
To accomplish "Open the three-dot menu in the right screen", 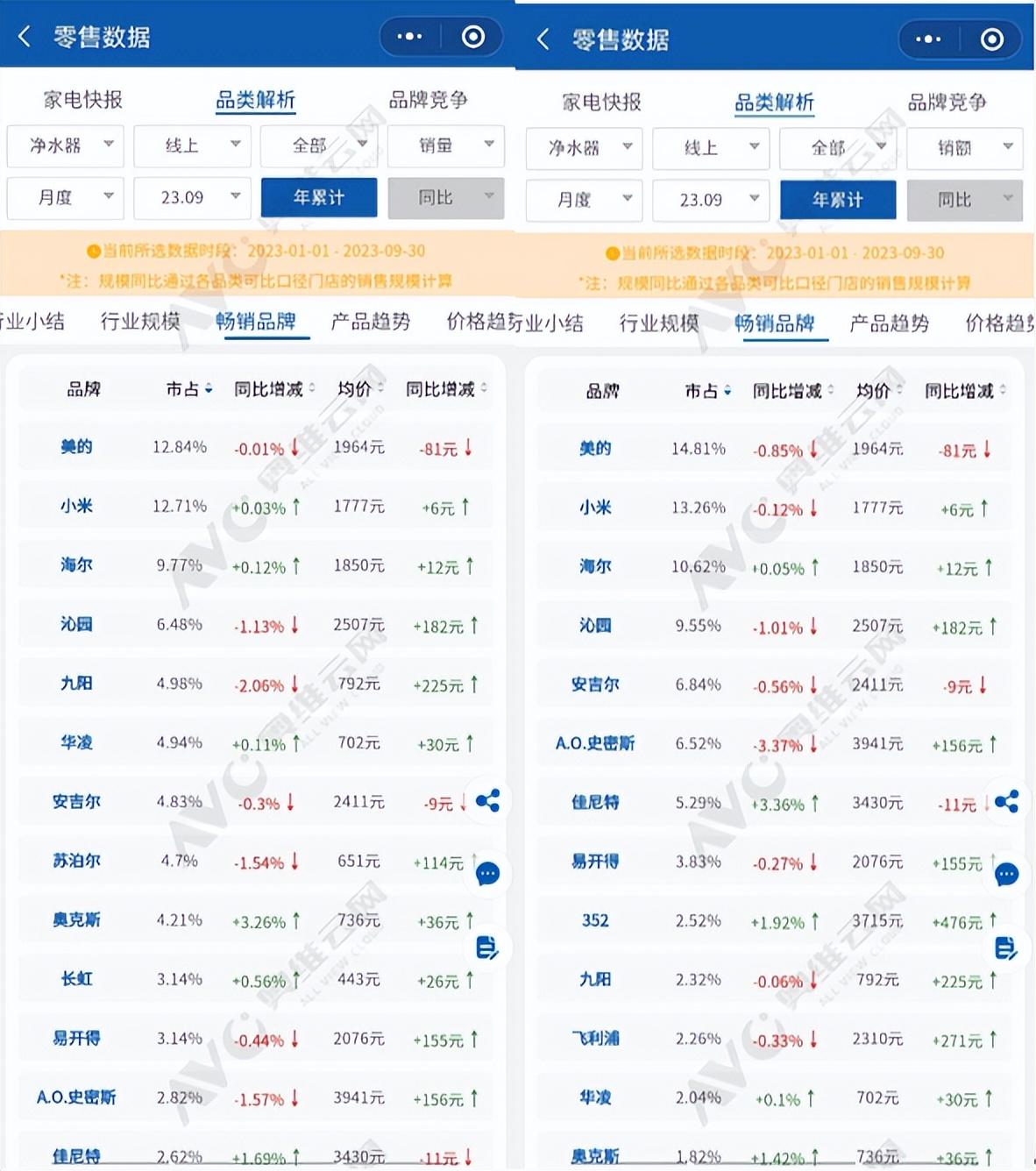I will pos(928,39).
